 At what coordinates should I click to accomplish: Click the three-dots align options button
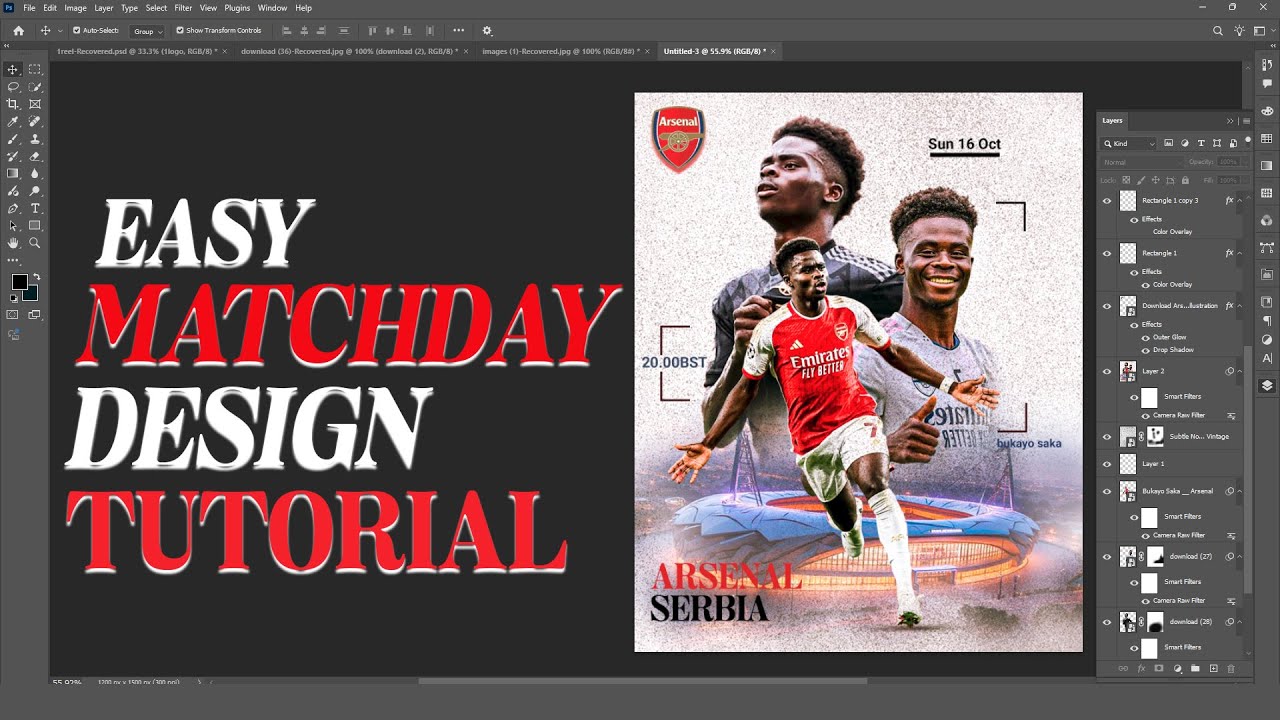[x=458, y=31]
